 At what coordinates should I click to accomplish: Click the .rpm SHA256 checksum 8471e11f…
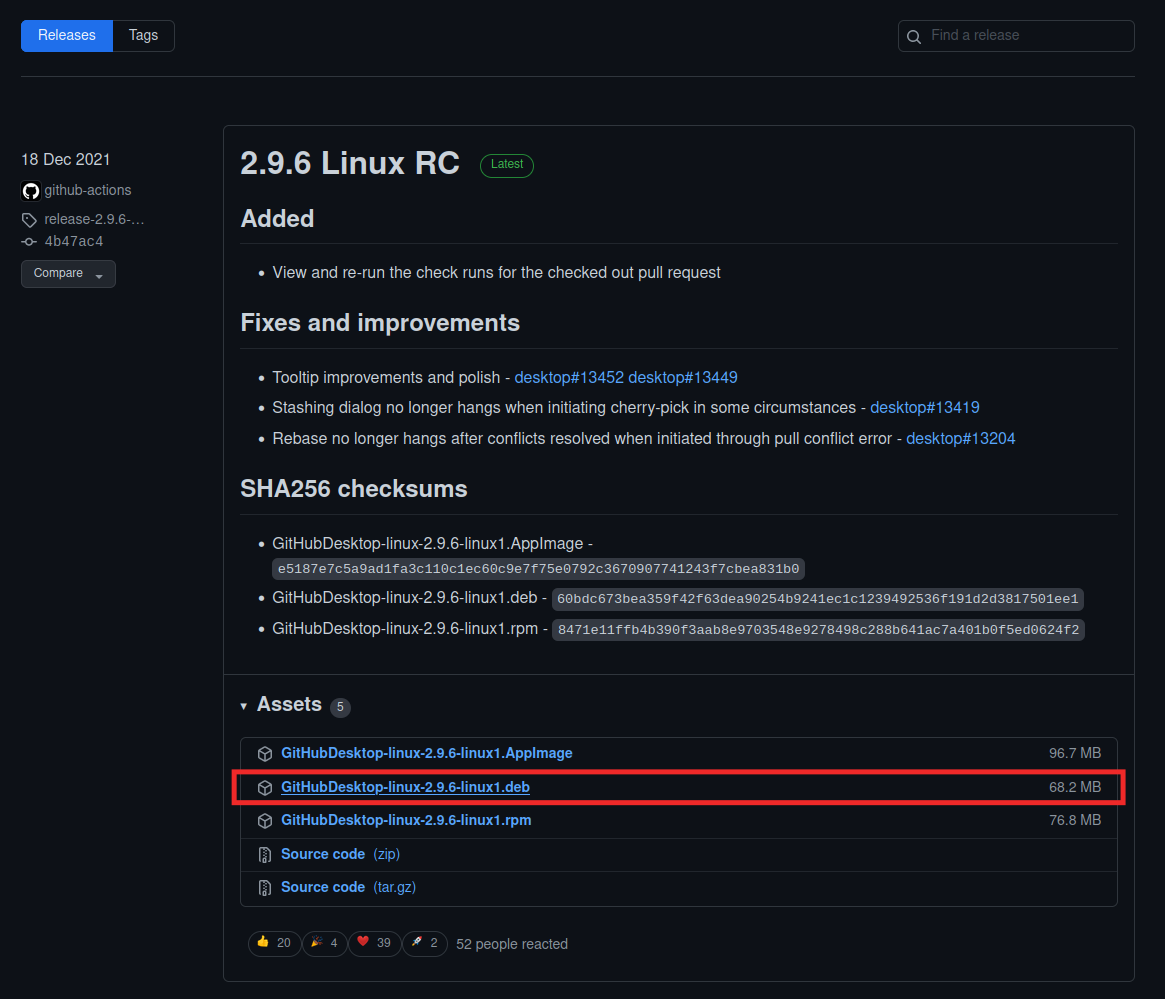pyautogui.click(x=818, y=630)
